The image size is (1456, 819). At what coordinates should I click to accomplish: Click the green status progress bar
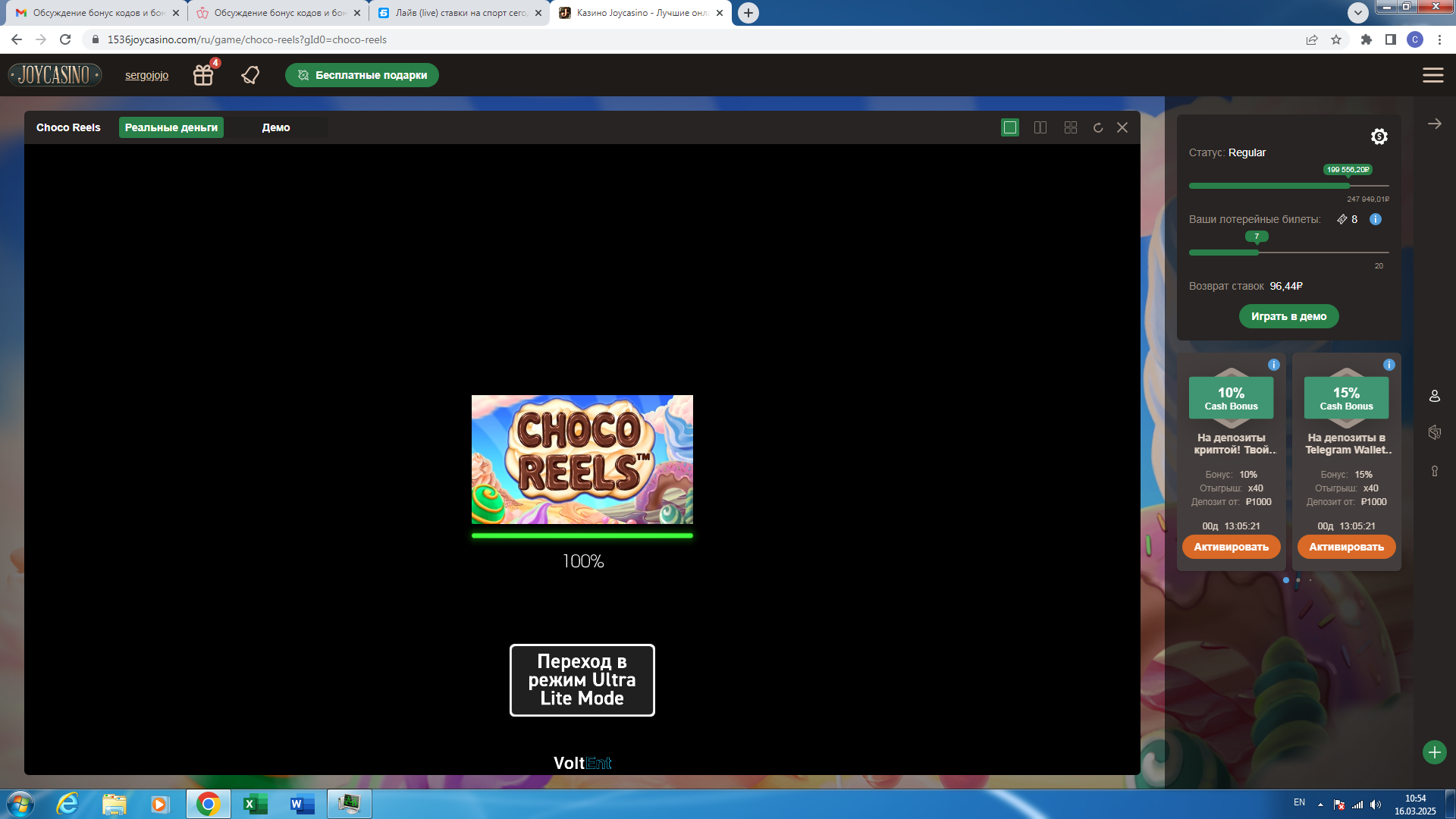(x=1269, y=186)
